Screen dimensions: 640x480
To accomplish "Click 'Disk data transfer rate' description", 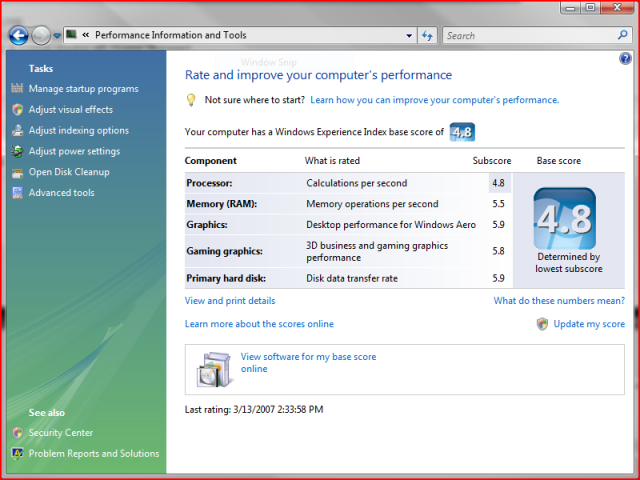I will pyautogui.click(x=352, y=278).
